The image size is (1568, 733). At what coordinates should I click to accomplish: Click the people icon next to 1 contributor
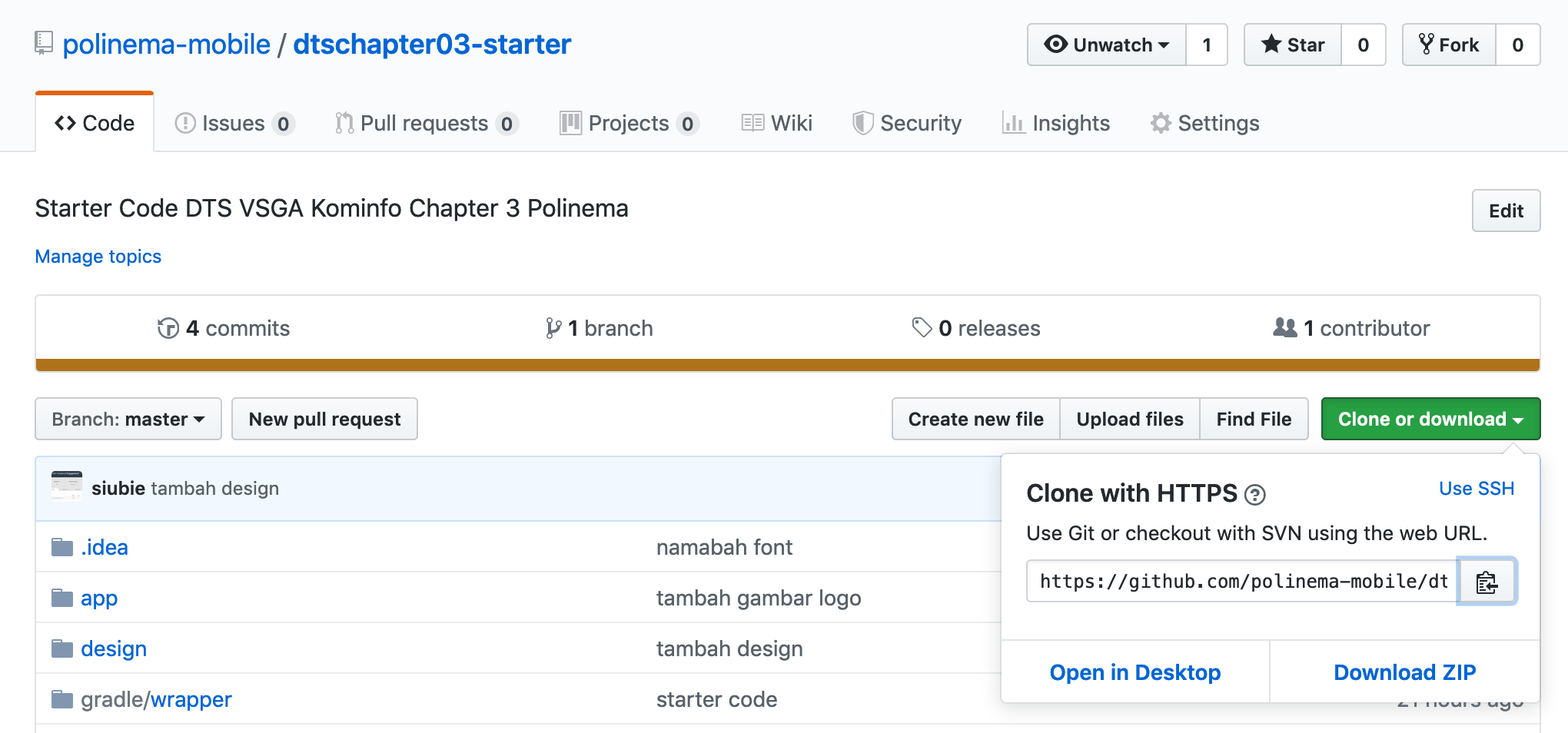(1285, 327)
